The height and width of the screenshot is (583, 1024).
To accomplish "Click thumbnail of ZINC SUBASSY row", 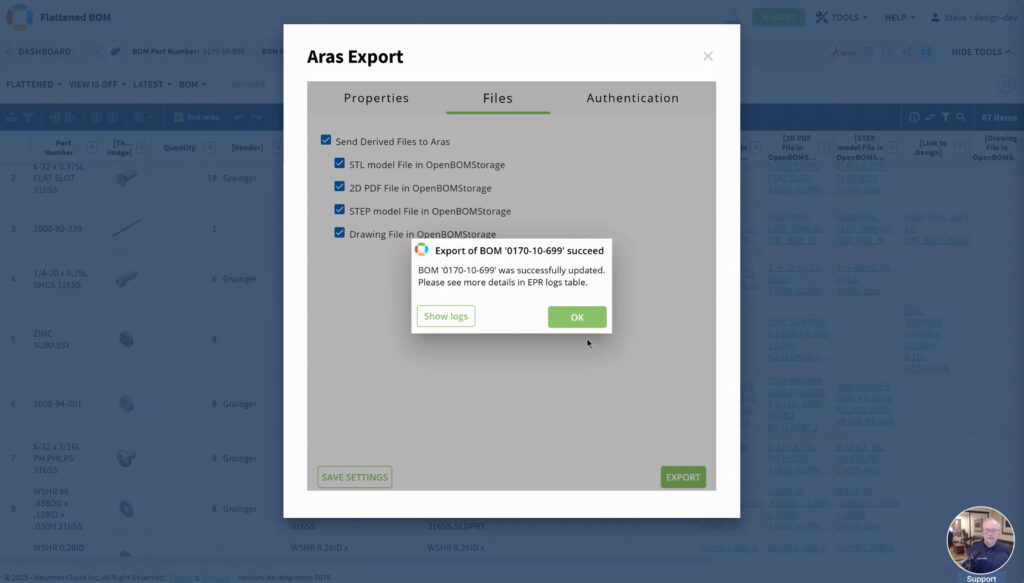I will (x=126, y=339).
